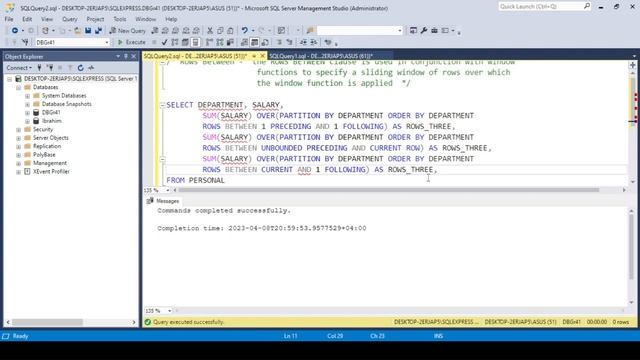This screenshot has height=360, width=640.
Task: Close the SQLQuery2.sql tab
Action: click(262, 56)
